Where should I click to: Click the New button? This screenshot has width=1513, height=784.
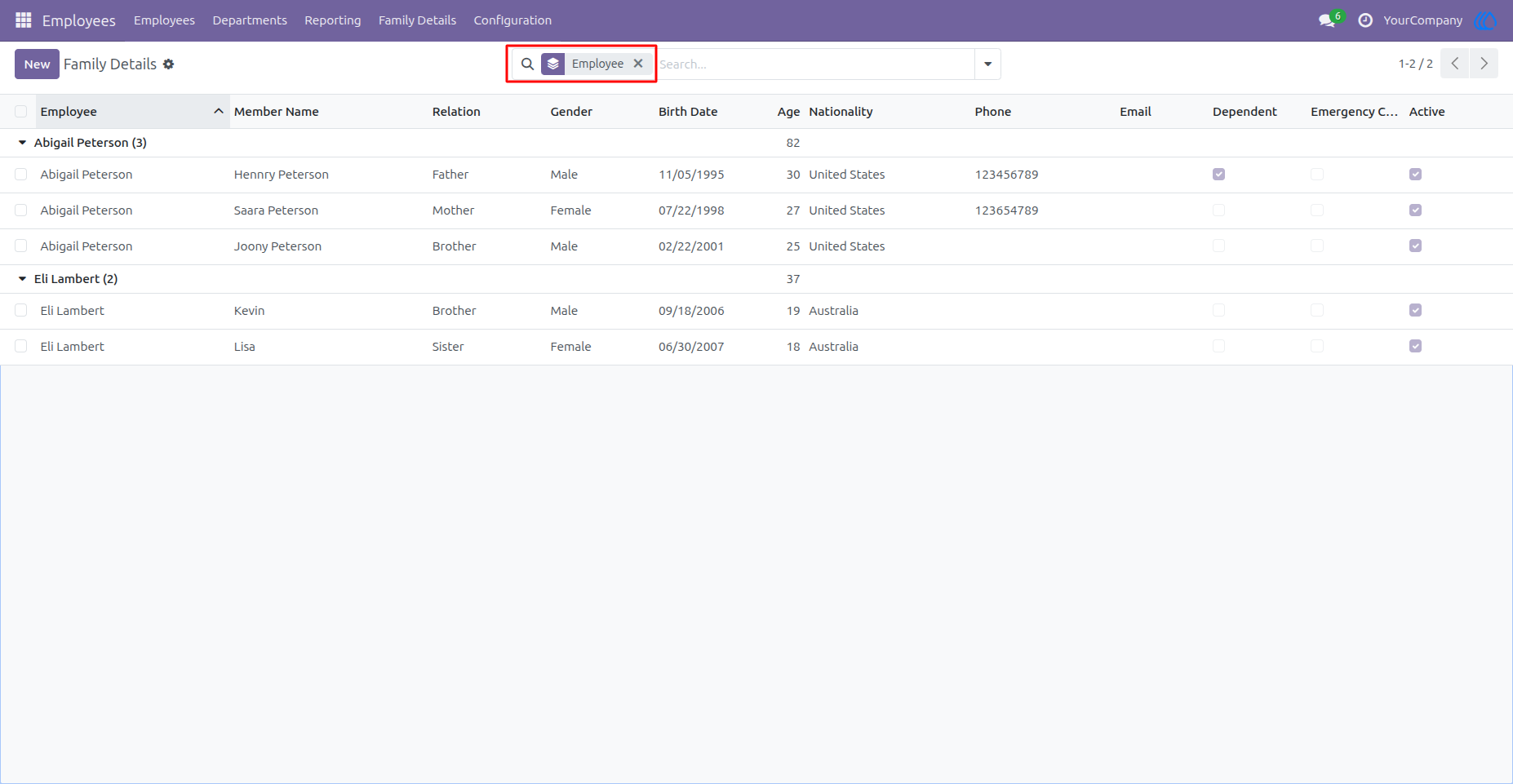point(37,64)
